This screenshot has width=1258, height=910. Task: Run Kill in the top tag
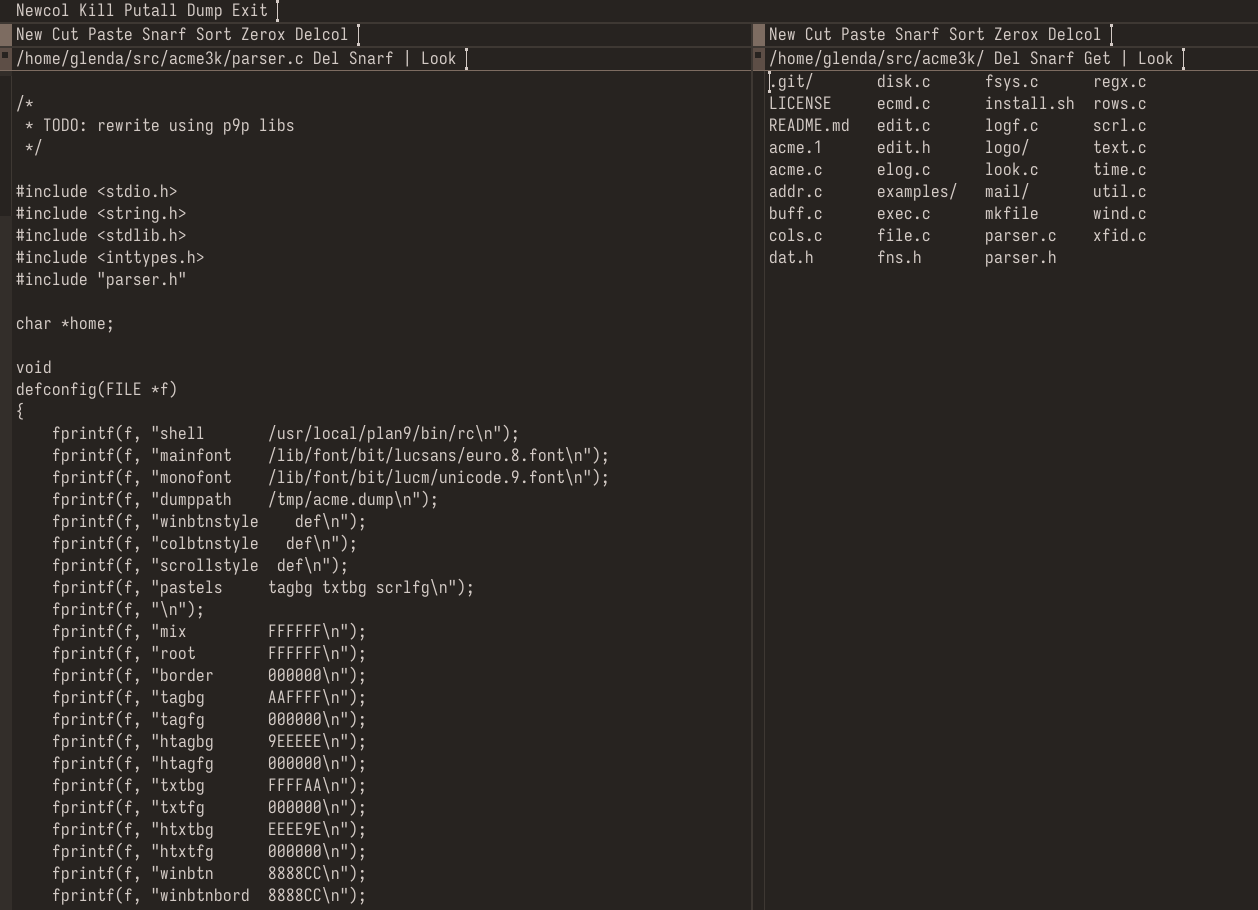click(x=97, y=11)
